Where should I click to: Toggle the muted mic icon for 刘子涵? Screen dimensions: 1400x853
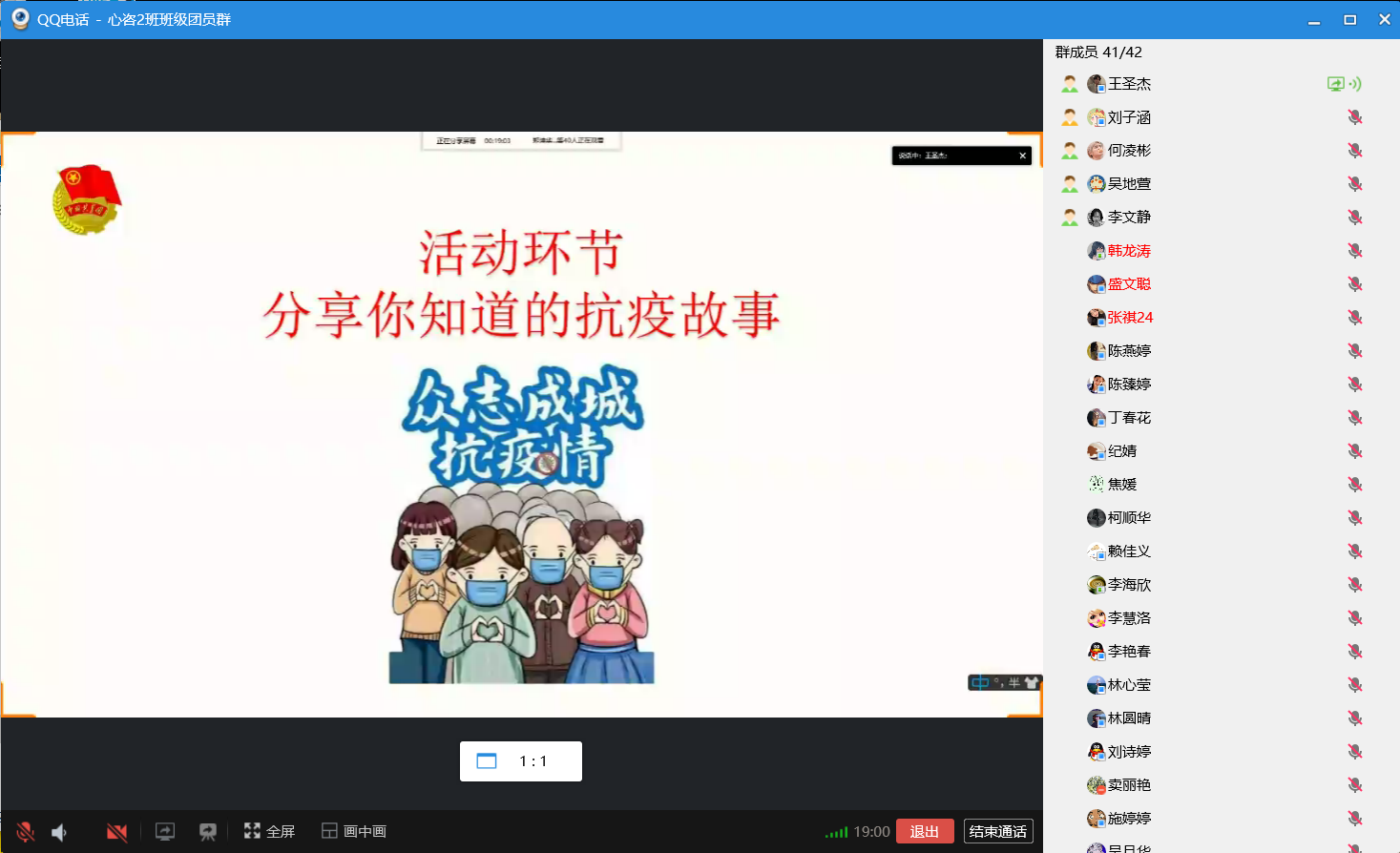tap(1354, 117)
